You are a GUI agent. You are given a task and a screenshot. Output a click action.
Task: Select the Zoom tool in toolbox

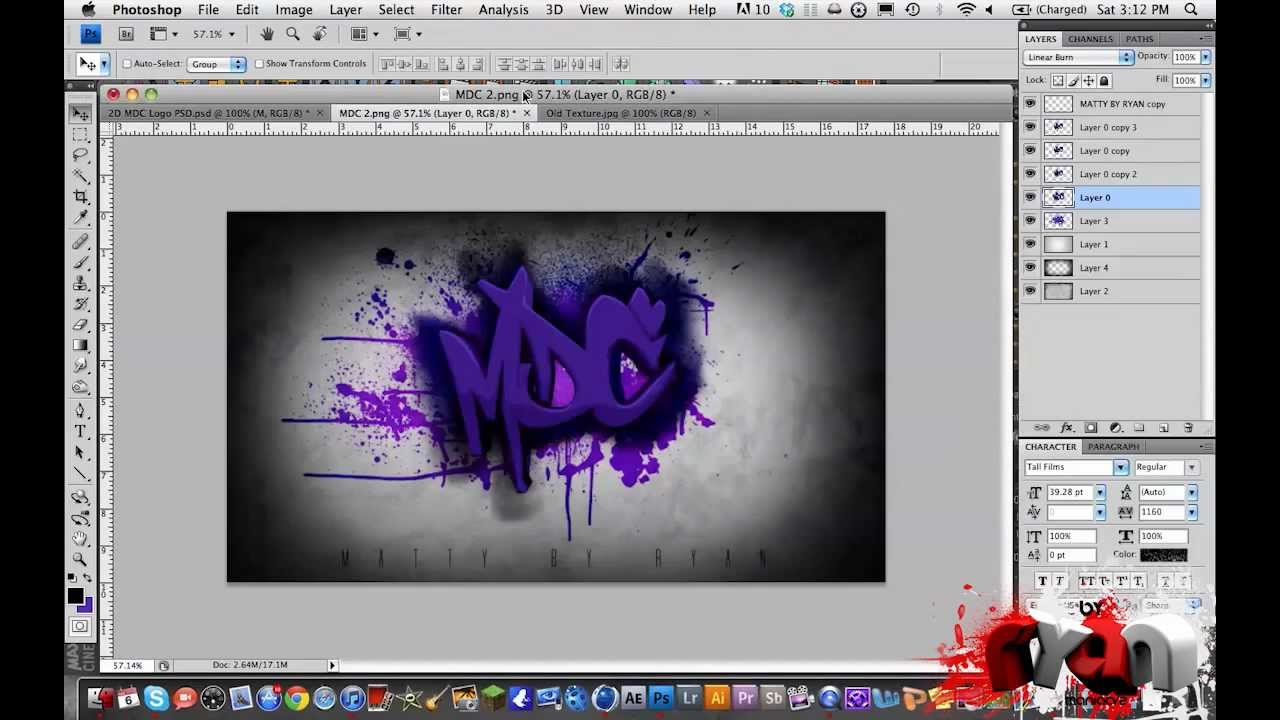[80, 560]
